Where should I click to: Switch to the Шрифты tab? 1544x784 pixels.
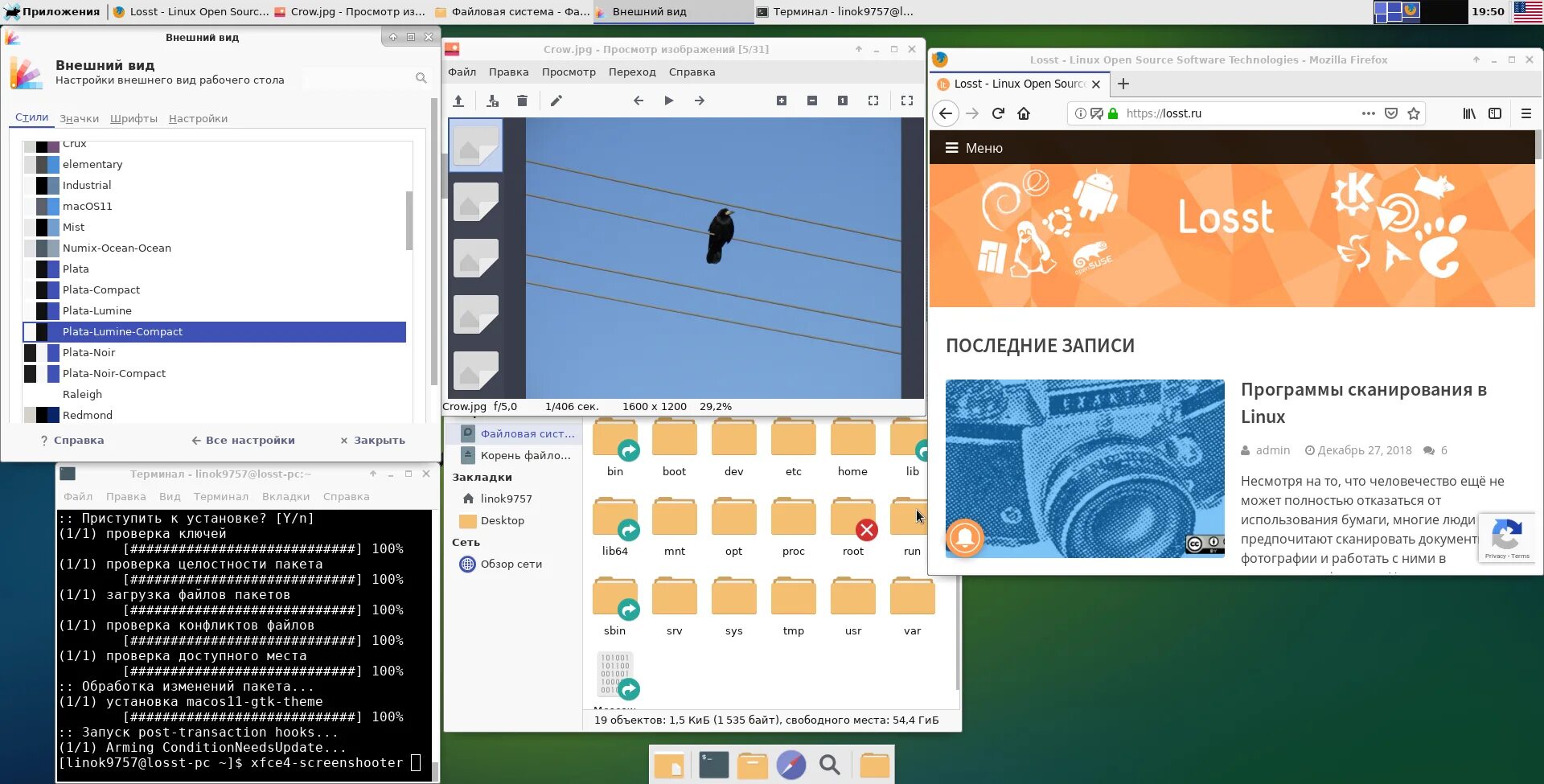(x=133, y=118)
